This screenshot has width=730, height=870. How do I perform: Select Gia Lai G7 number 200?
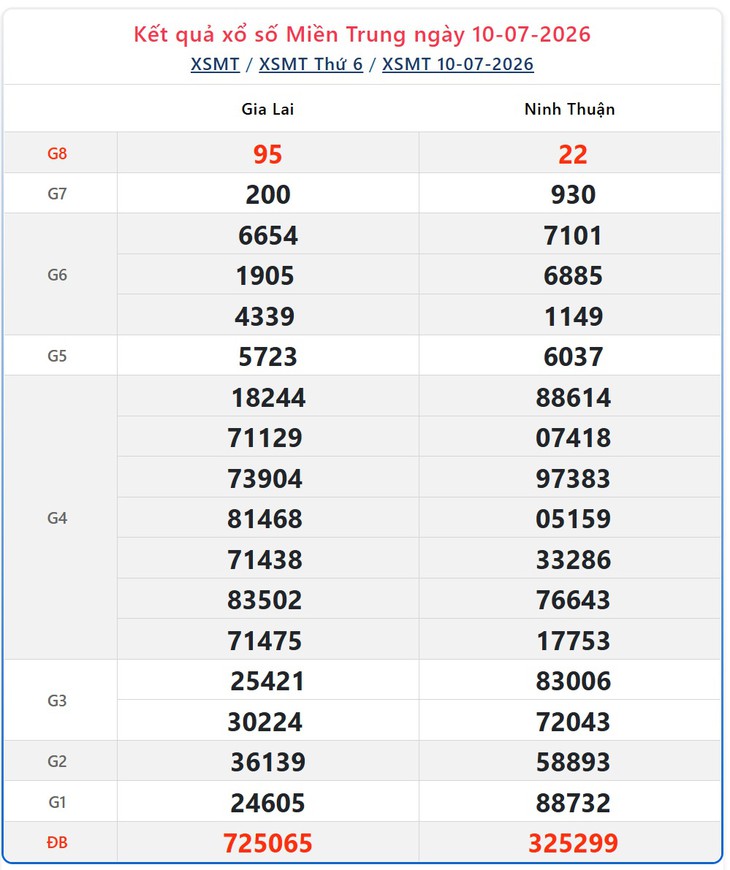click(x=268, y=195)
